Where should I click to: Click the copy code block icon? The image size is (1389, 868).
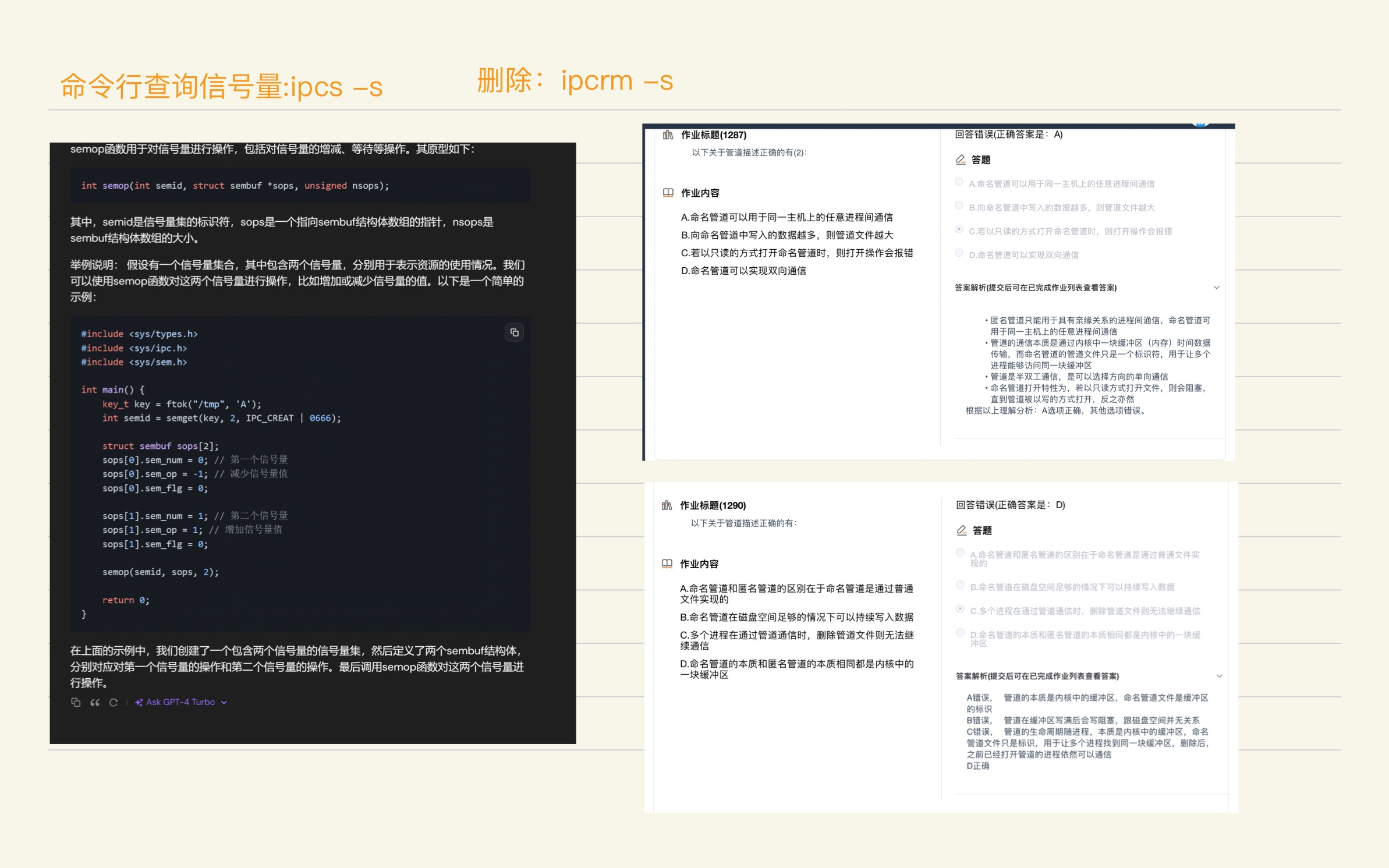514,332
